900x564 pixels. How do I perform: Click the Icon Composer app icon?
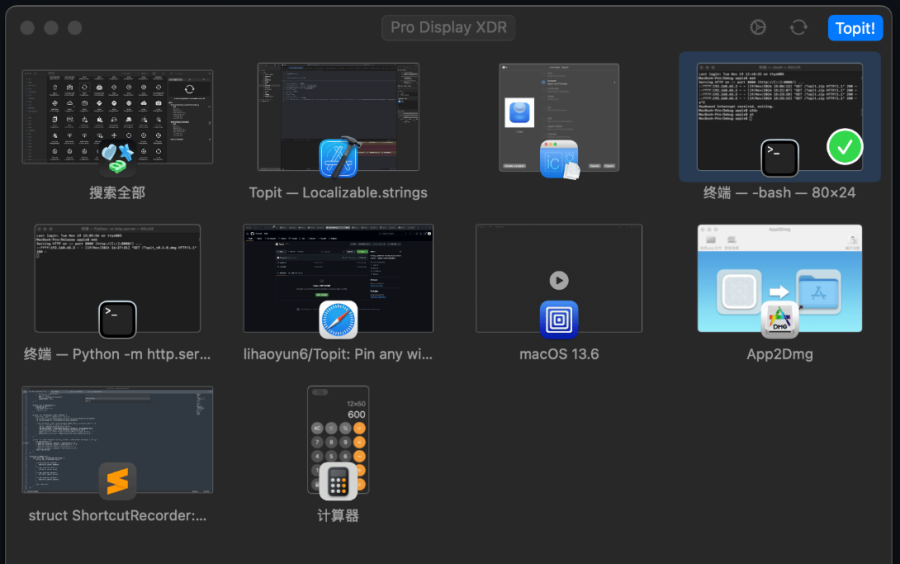(560, 160)
